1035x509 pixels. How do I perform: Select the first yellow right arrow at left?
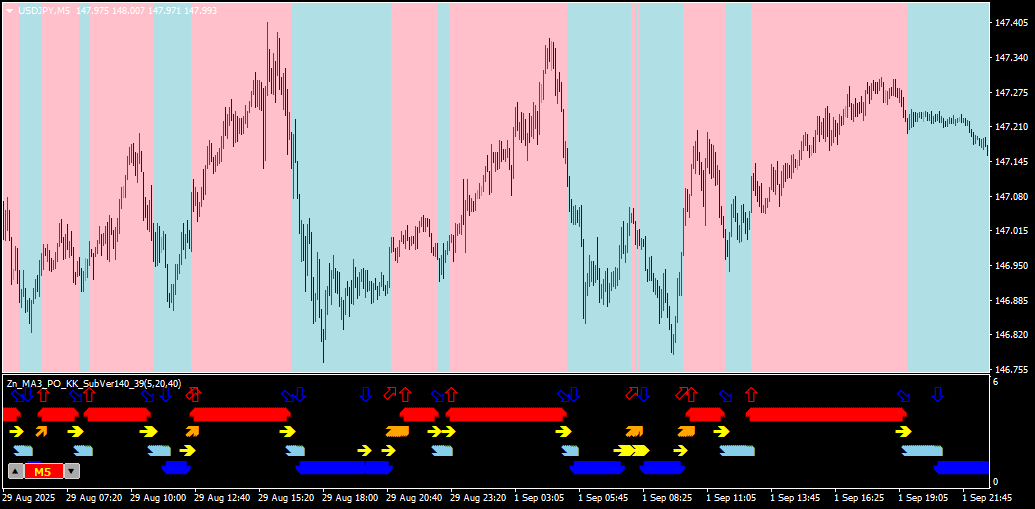click(17, 432)
